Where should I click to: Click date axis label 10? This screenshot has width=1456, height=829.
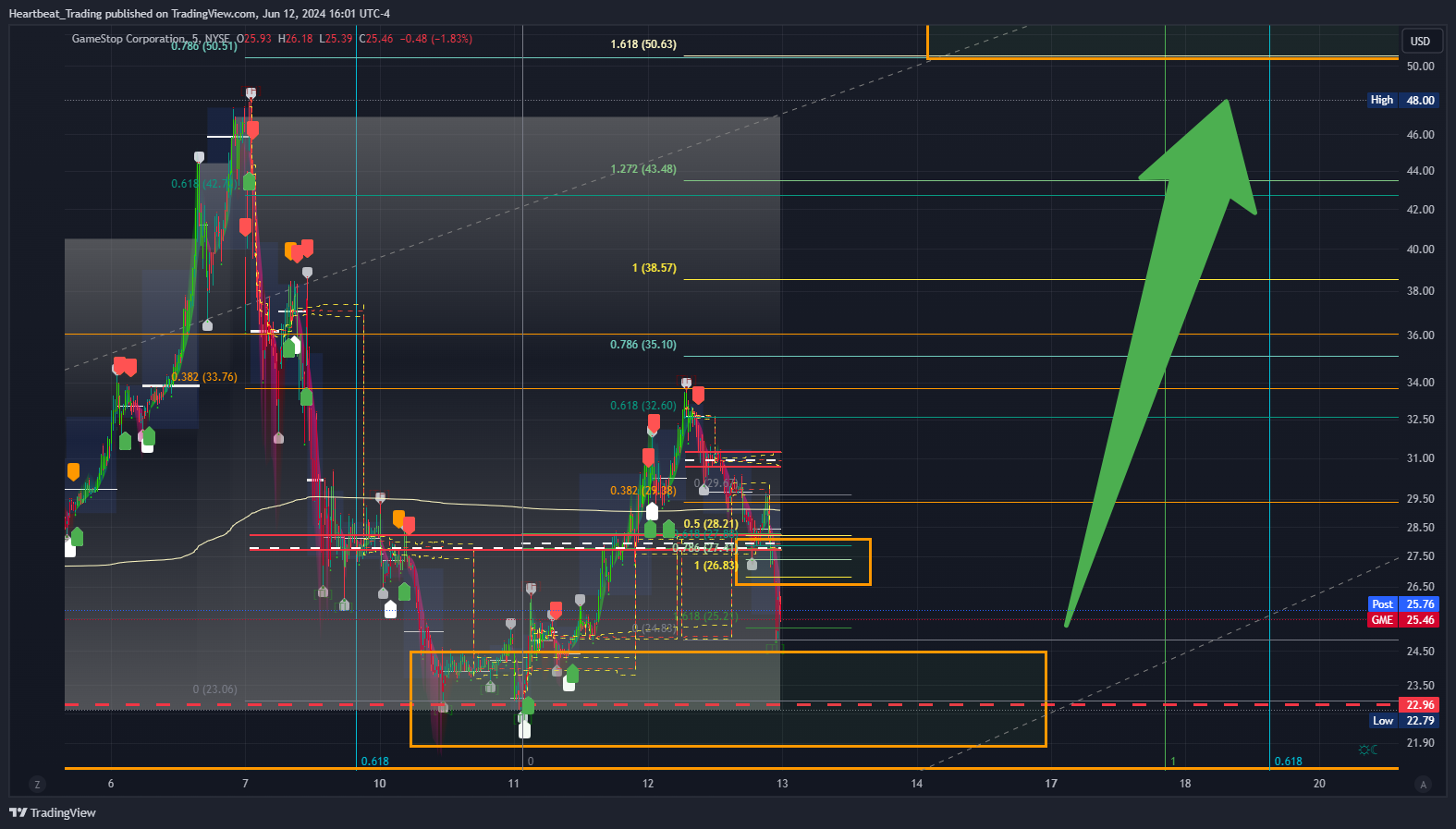point(380,784)
